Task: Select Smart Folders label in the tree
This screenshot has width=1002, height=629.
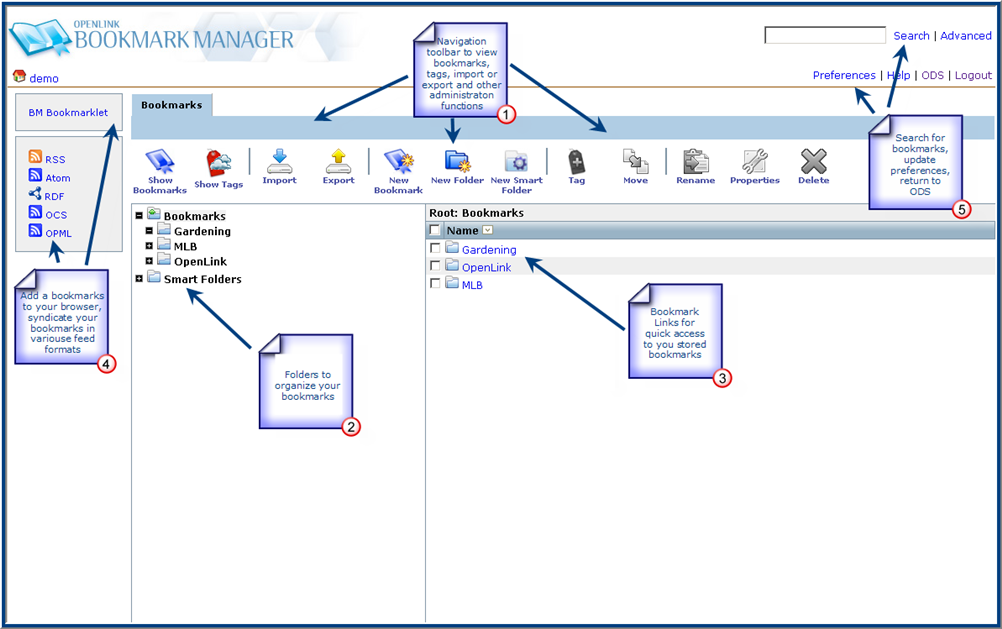Action: click(x=203, y=279)
